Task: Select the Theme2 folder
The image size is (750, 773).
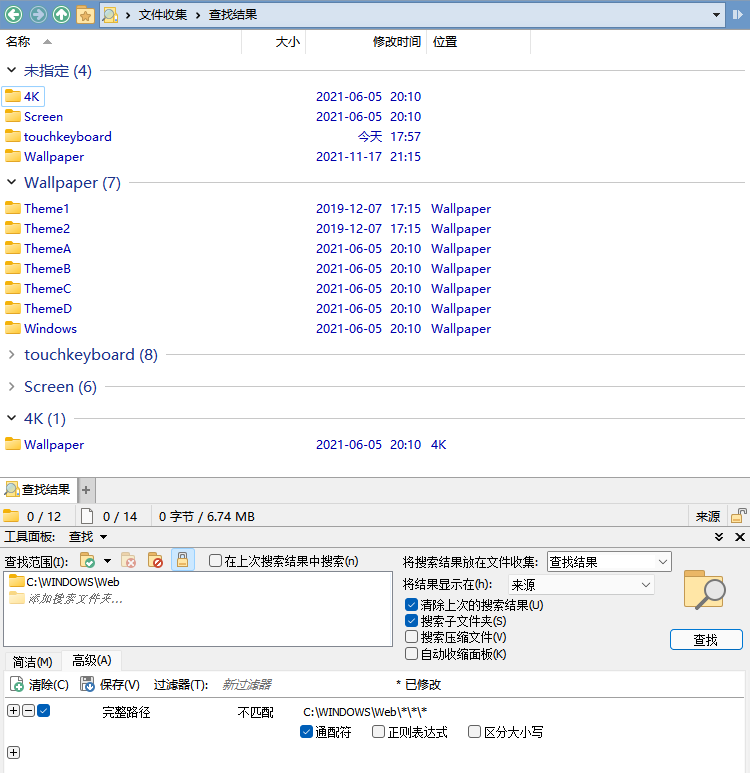Action: (x=37, y=229)
